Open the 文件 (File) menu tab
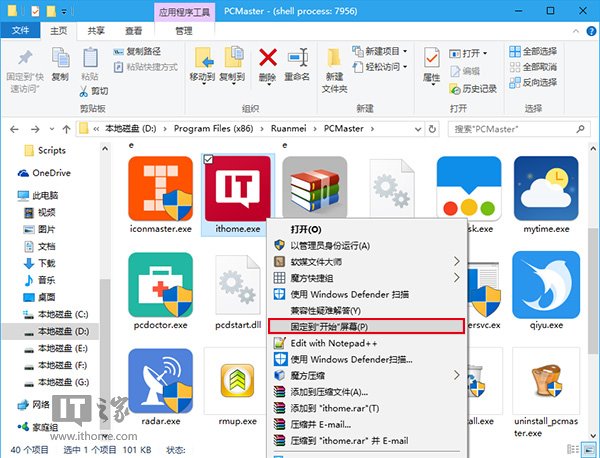The width and height of the screenshot is (600, 458). [20, 31]
